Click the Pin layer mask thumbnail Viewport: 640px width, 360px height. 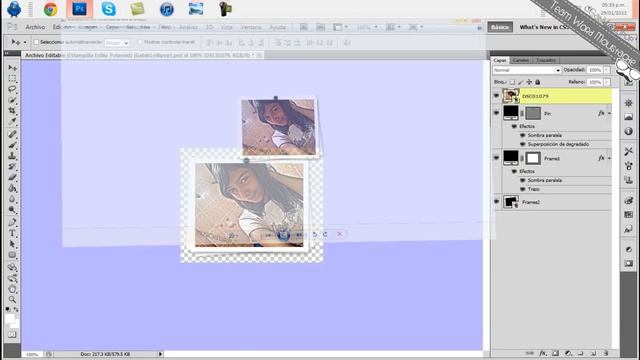click(x=533, y=113)
